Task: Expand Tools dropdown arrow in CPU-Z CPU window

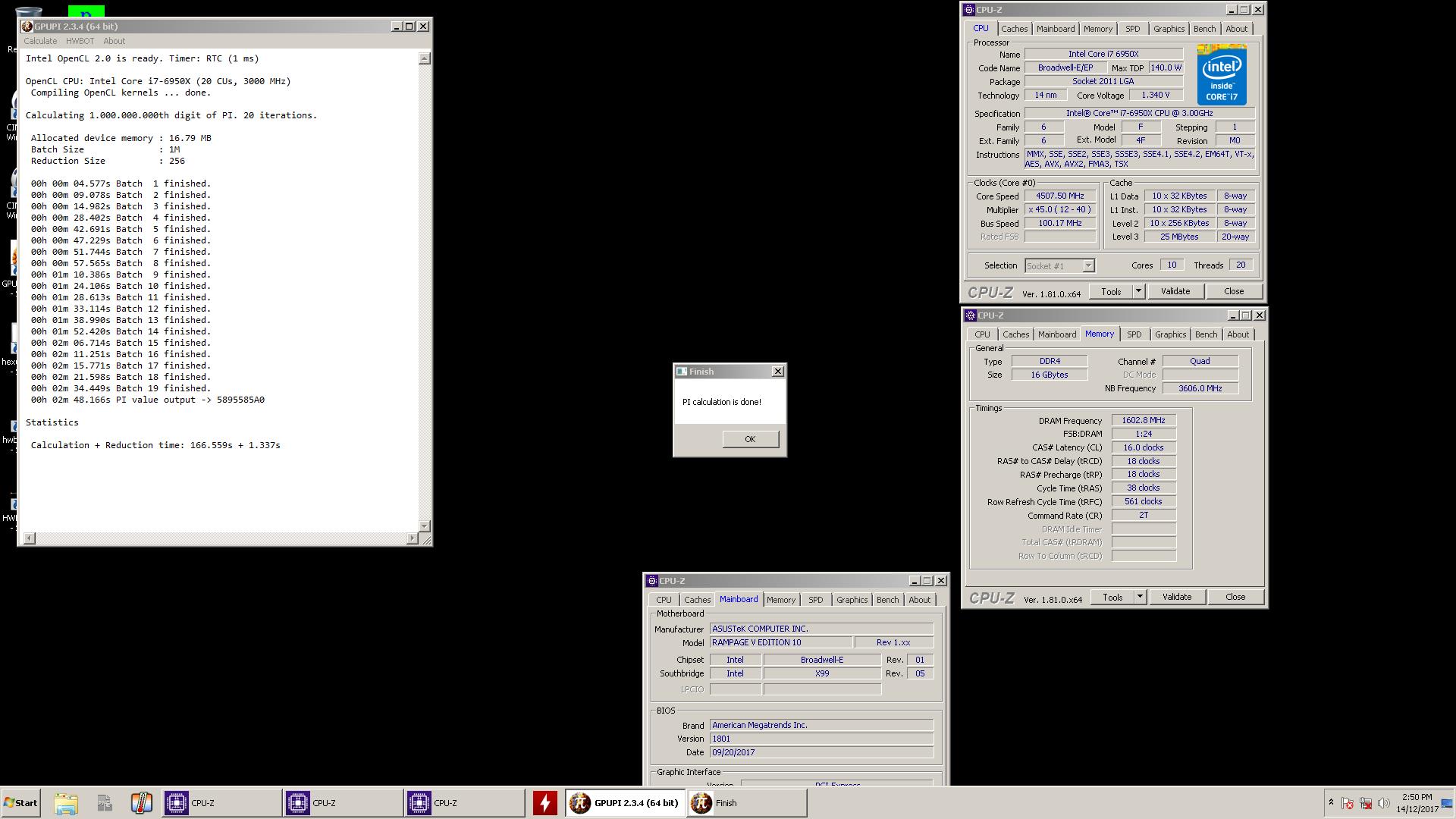Action: coord(1137,291)
